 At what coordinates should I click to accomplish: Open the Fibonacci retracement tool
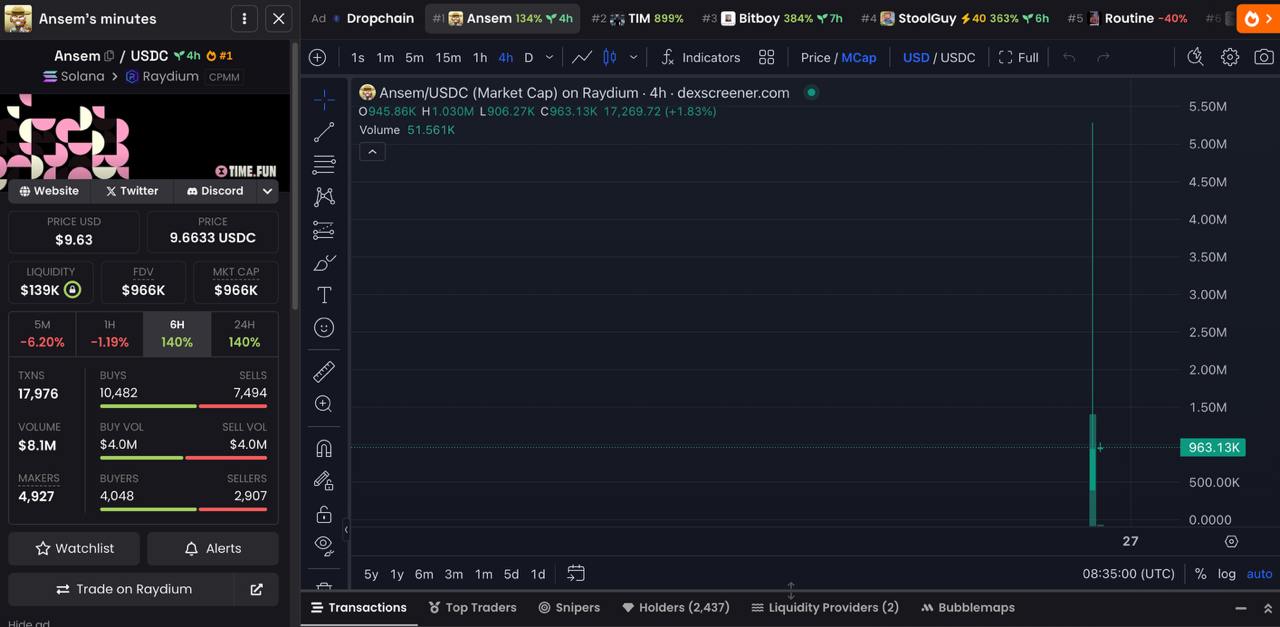(324, 164)
